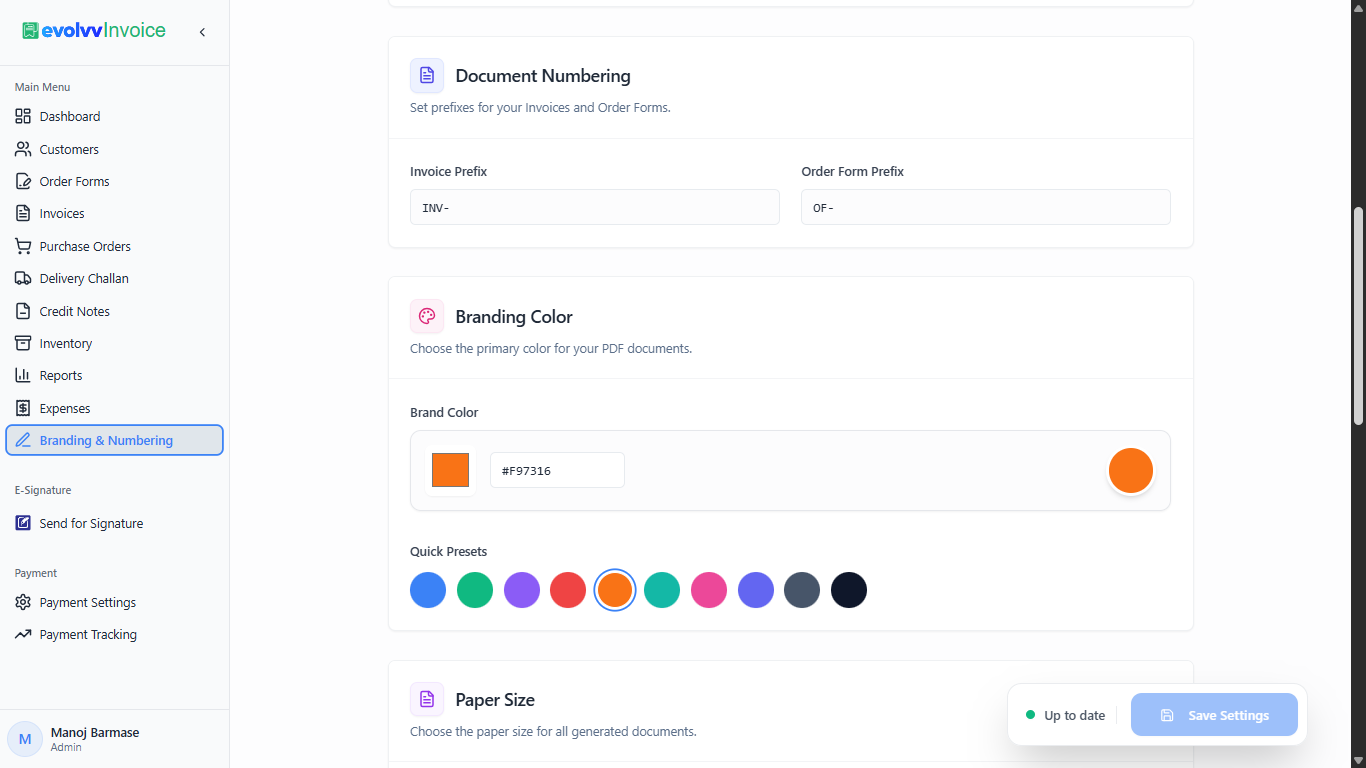The height and width of the screenshot is (768, 1366).
Task: Select the pink quick preset
Action: click(x=709, y=590)
